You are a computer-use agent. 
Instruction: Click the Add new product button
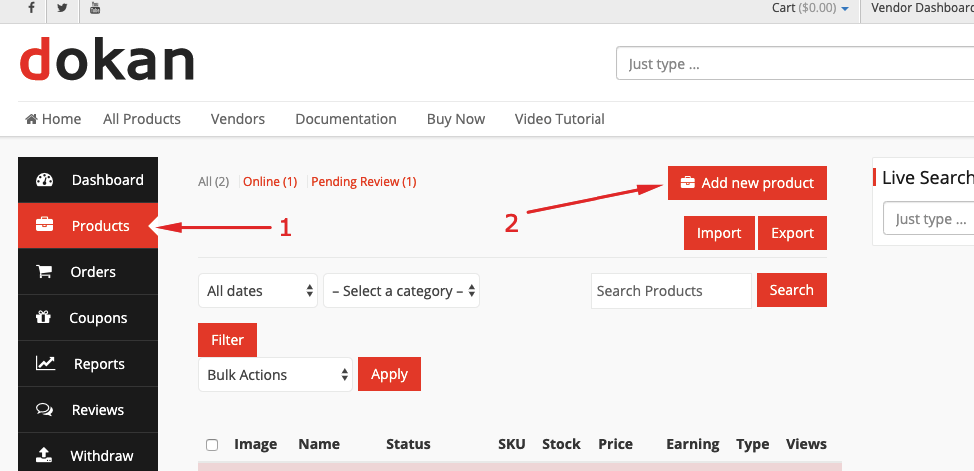pyautogui.click(x=747, y=183)
